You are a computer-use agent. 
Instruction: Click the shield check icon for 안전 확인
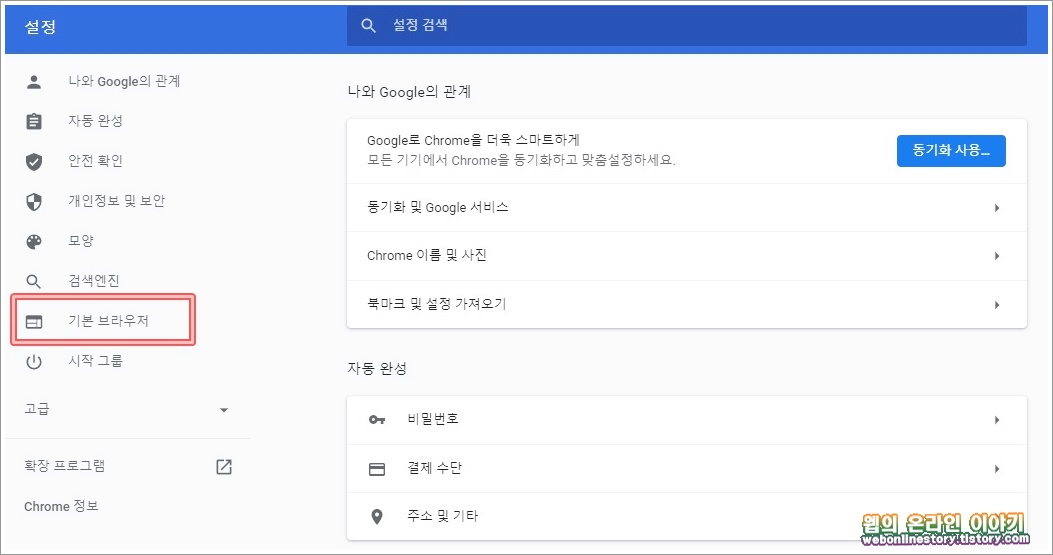34,161
